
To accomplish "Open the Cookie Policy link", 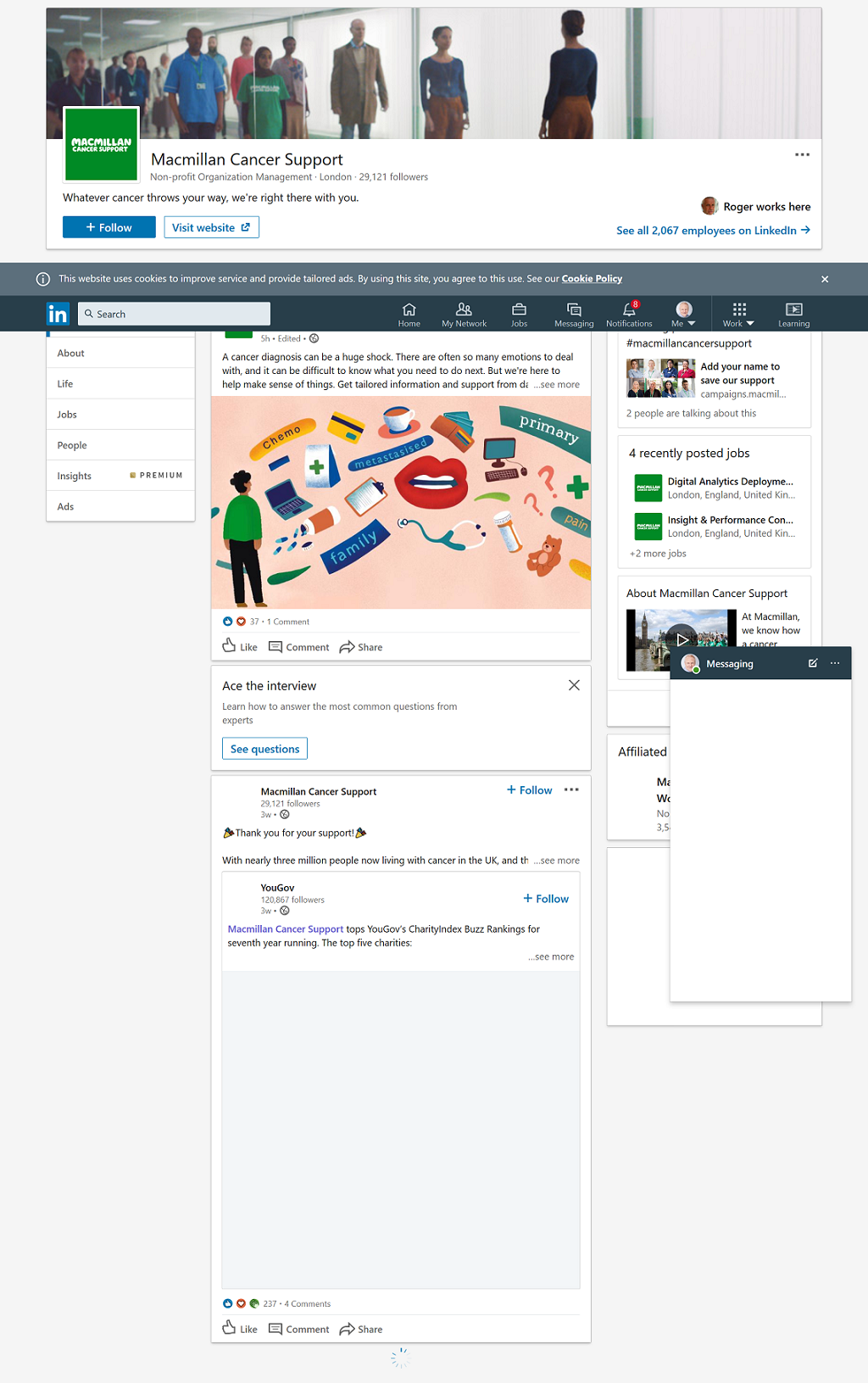I will [x=592, y=279].
